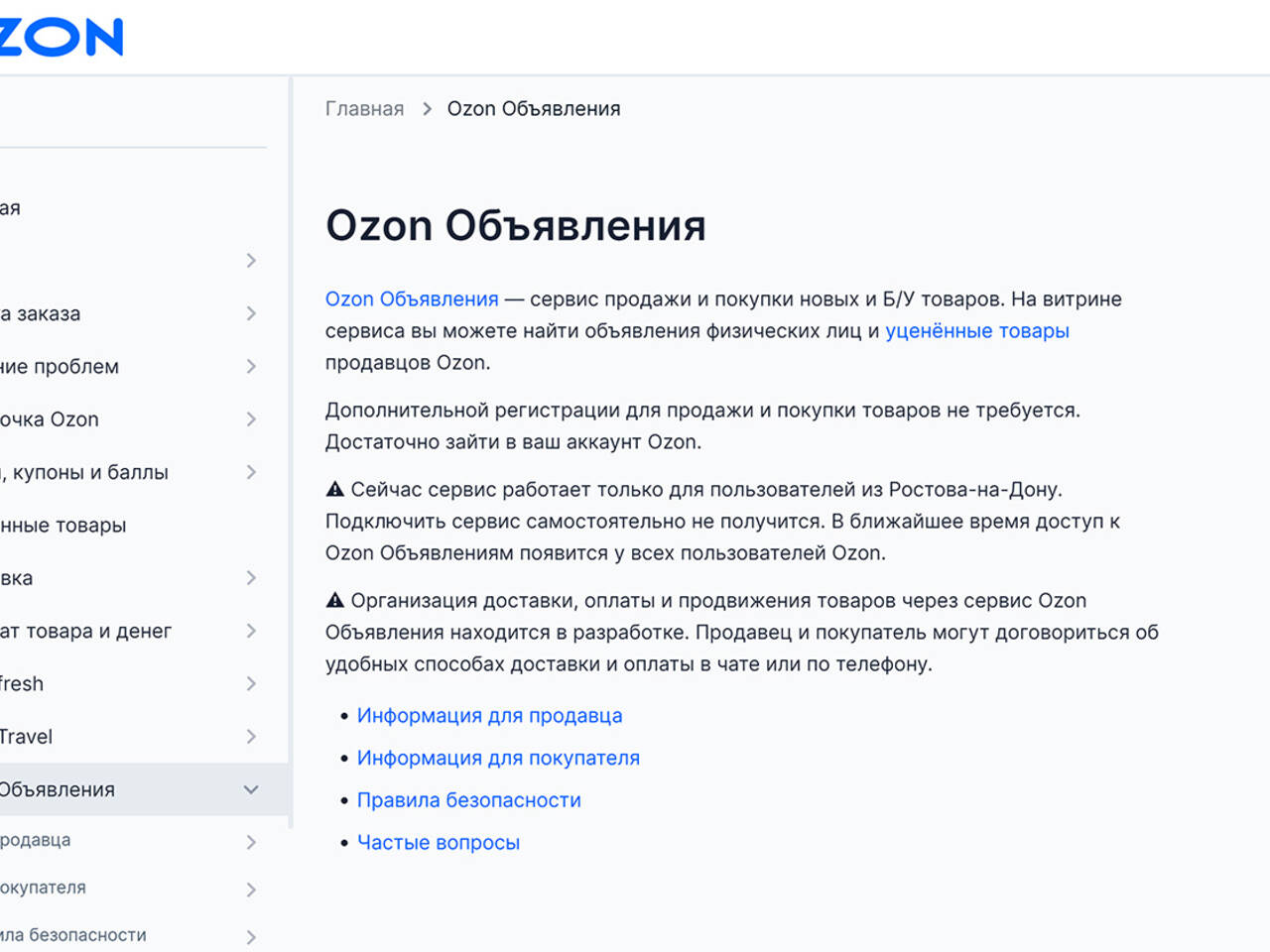The width and height of the screenshot is (1270, 952).
Task: Click the arrow icon next to 'Ozon' card item
Action: coord(251,419)
